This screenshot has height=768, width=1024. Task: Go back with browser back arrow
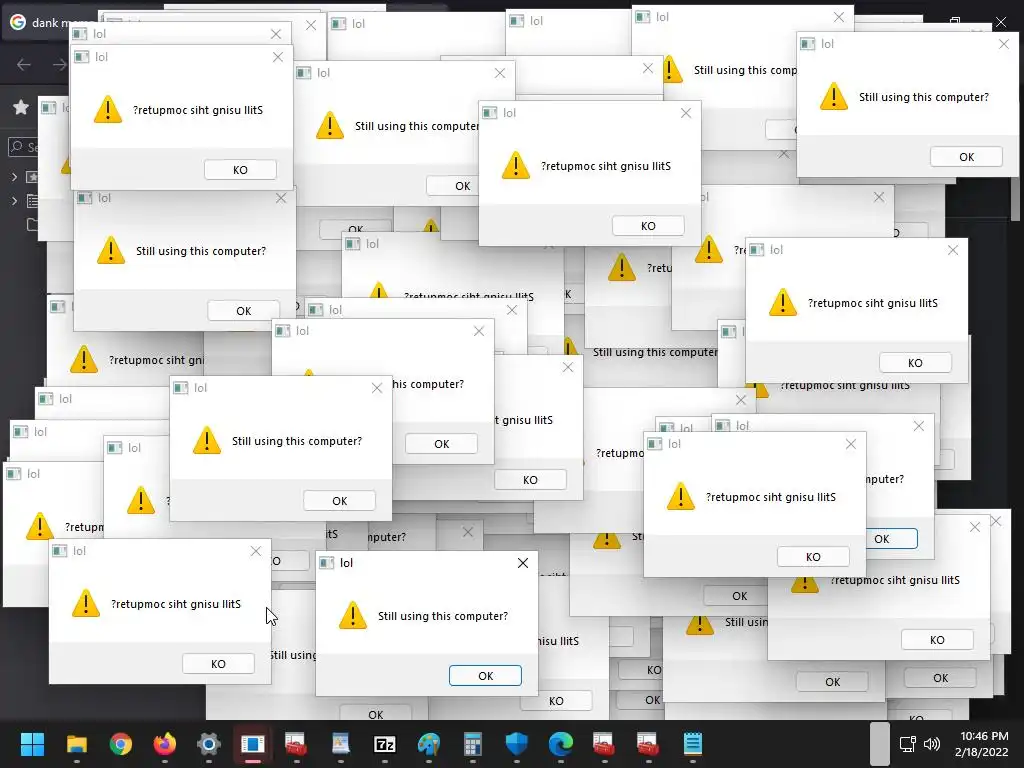click(24, 64)
